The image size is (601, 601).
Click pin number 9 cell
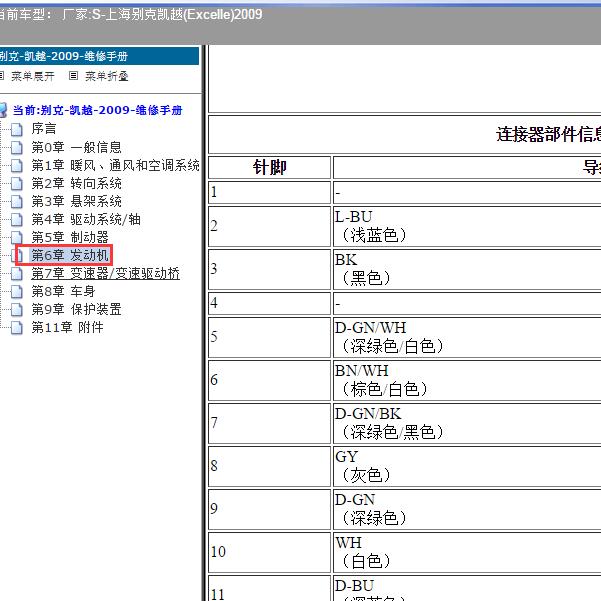[269, 509]
